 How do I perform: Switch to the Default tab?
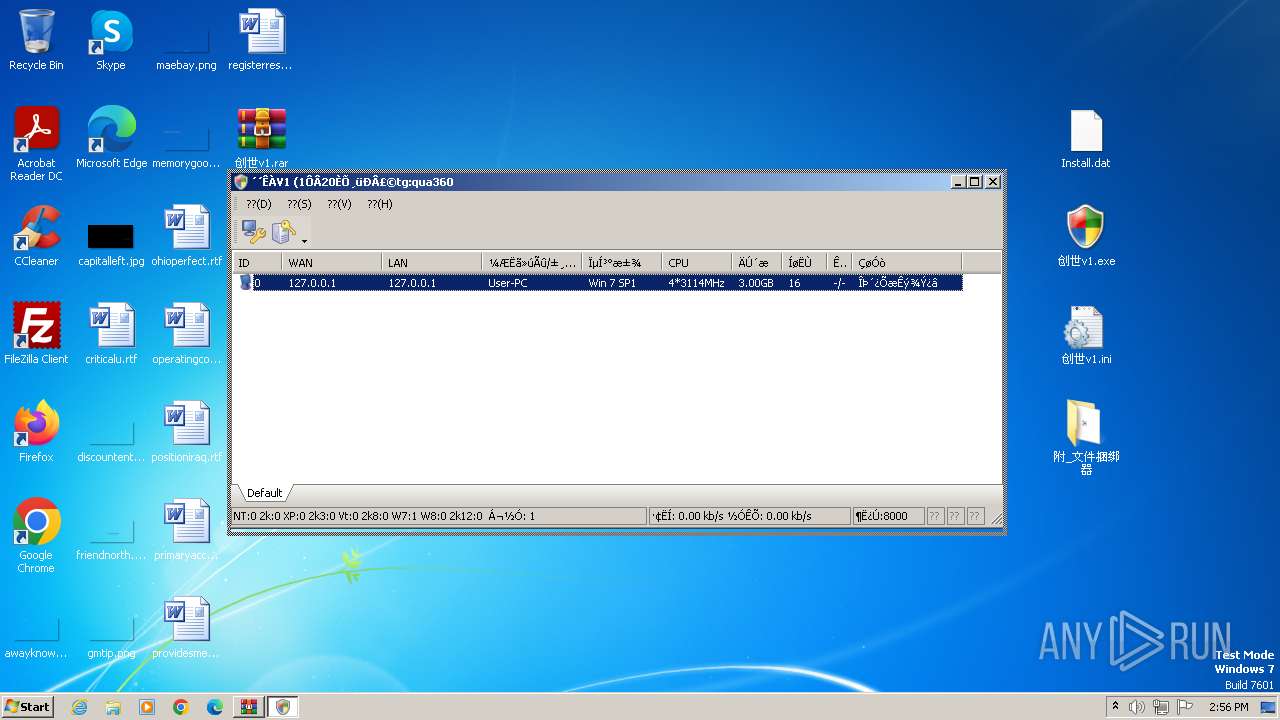(x=264, y=493)
